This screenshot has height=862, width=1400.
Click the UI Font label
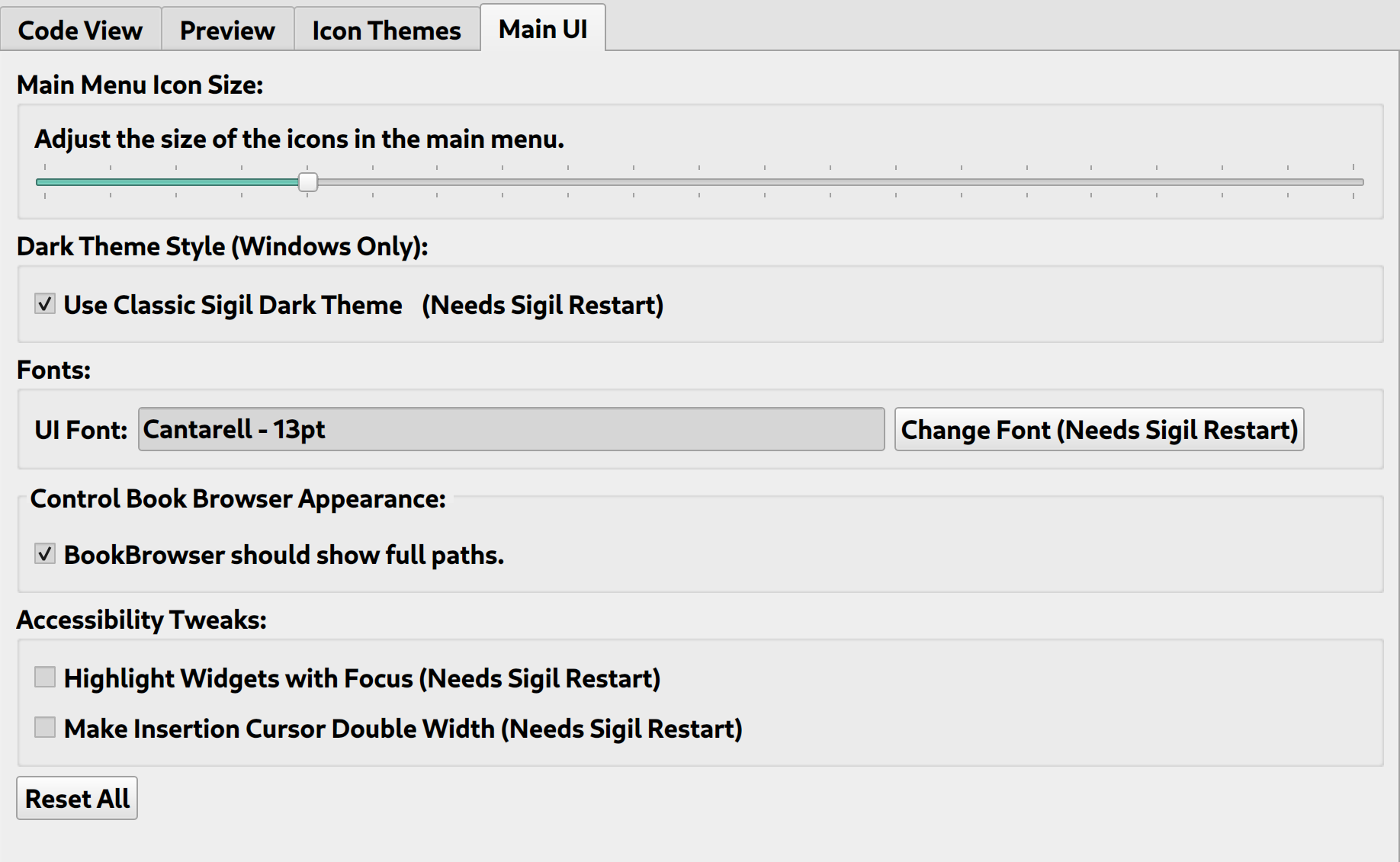click(x=81, y=430)
